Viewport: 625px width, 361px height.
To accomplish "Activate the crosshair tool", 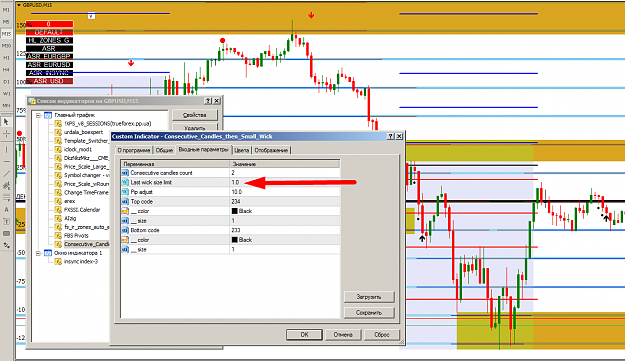I will pyautogui.click(x=6, y=134).
